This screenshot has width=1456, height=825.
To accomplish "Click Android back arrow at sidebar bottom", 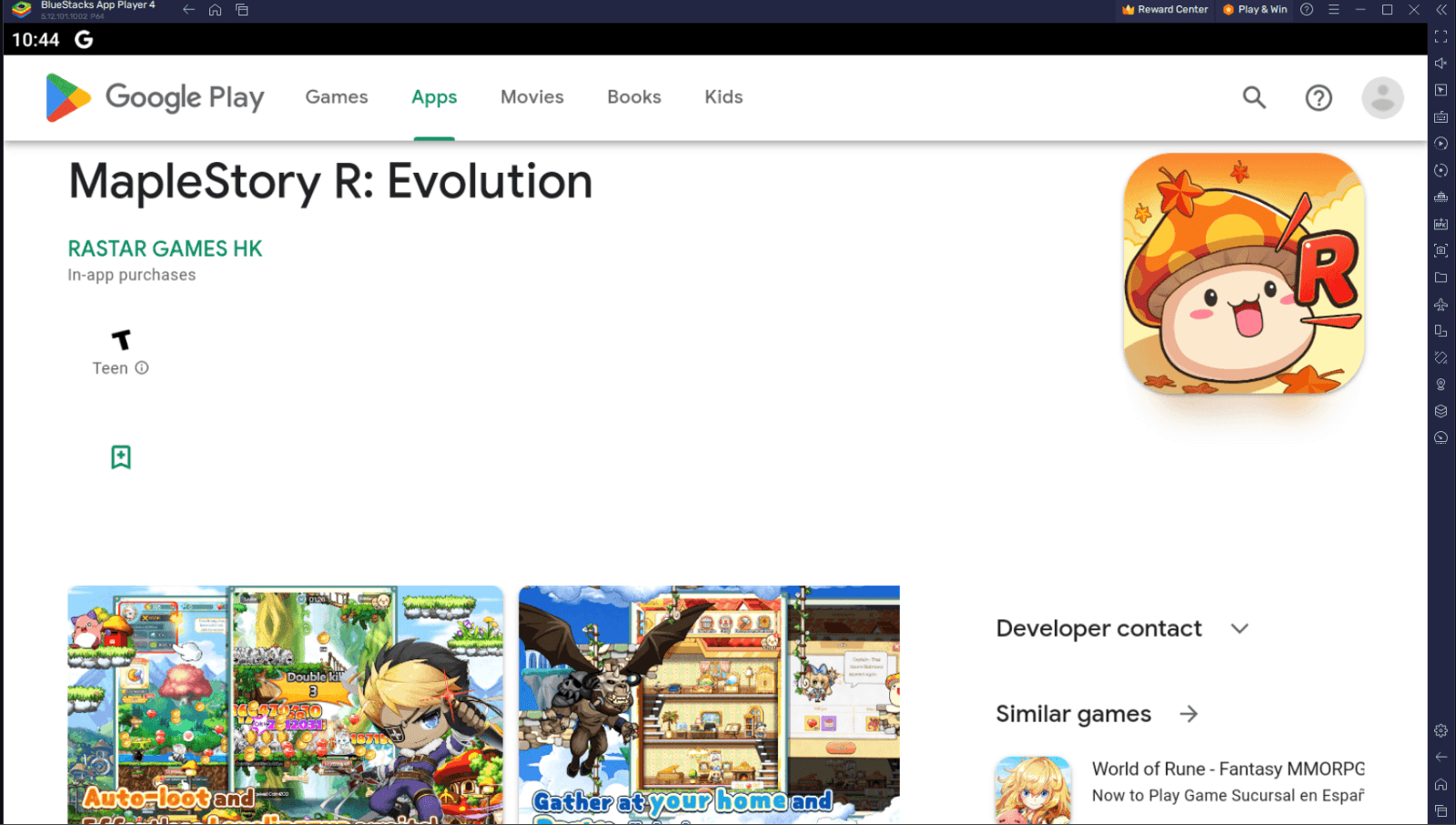I will click(1441, 757).
